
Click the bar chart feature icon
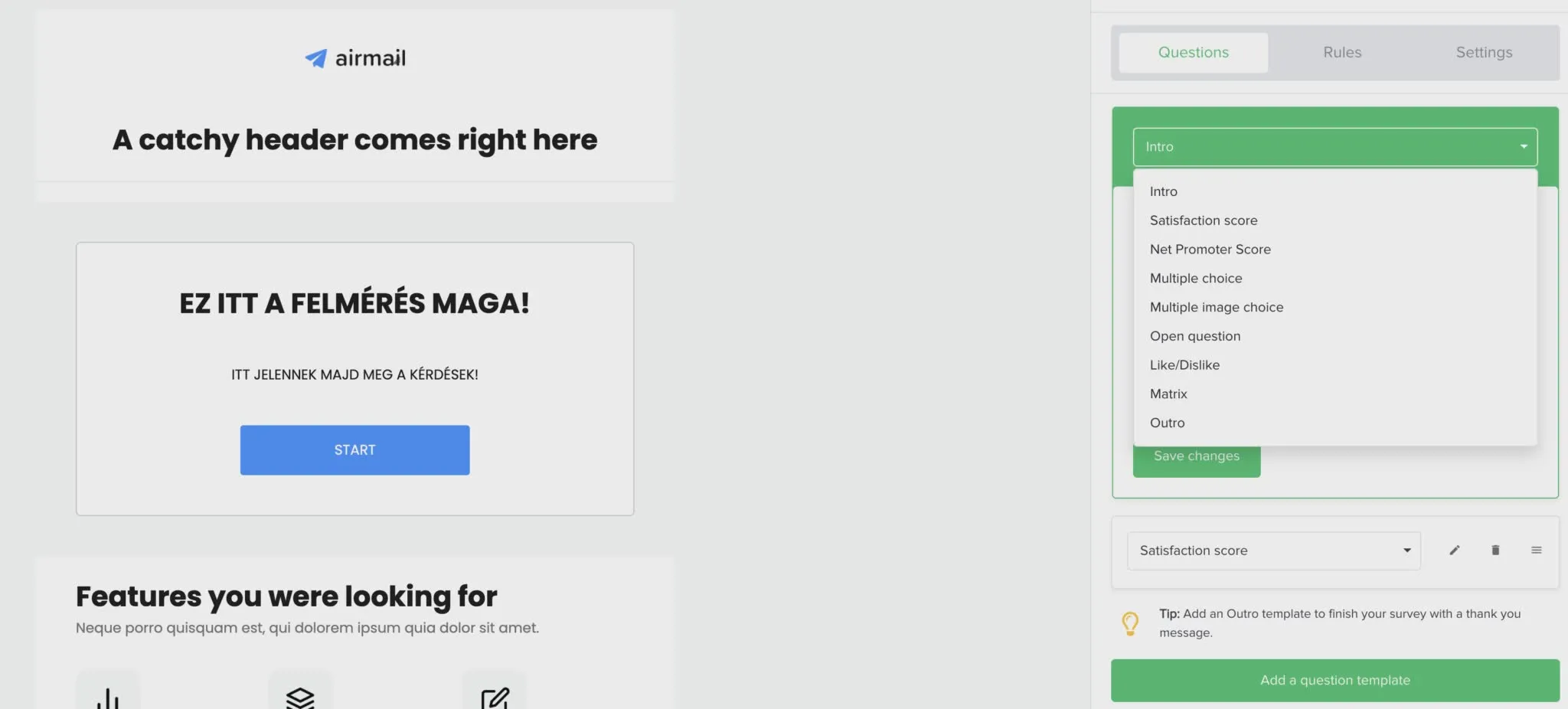coord(108,697)
